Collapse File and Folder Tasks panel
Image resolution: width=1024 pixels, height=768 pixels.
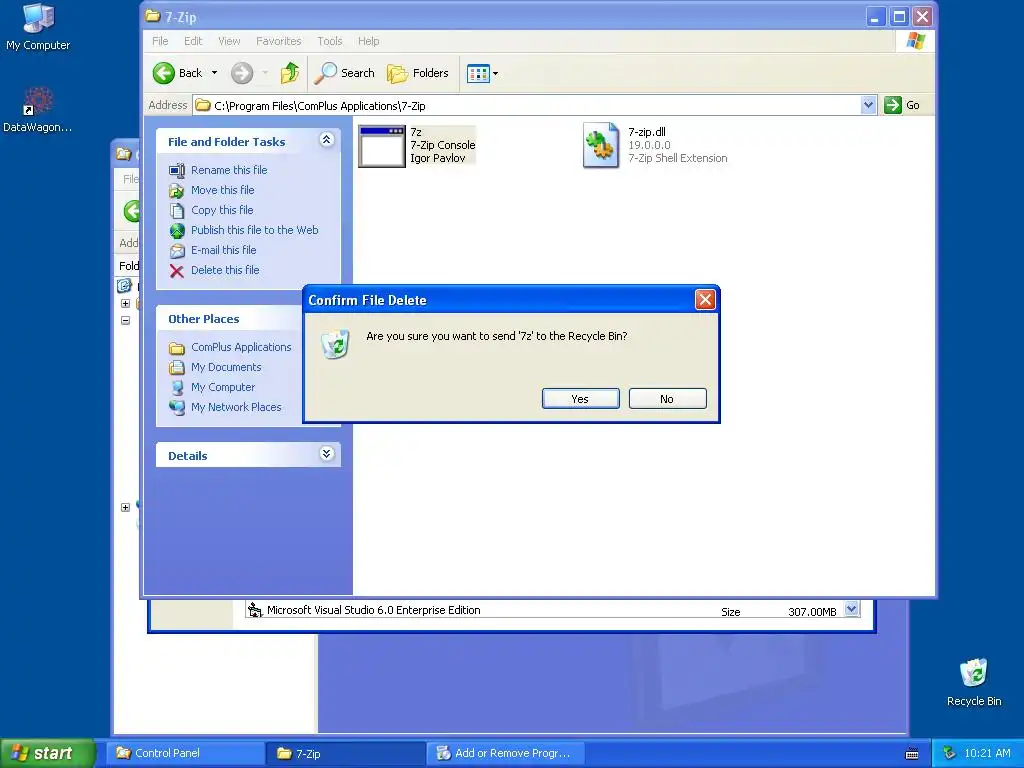(x=327, y=140)
